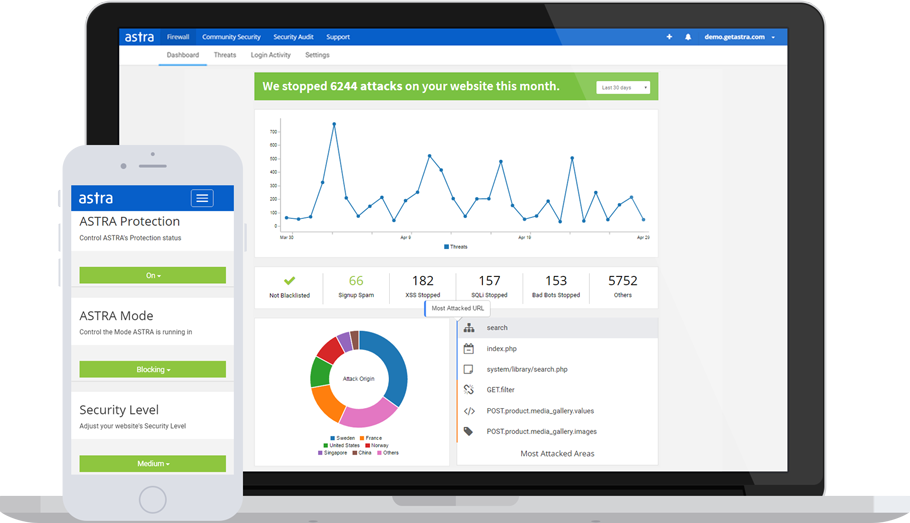Toggle Sweden in attack origin legend

click(342, 438)
